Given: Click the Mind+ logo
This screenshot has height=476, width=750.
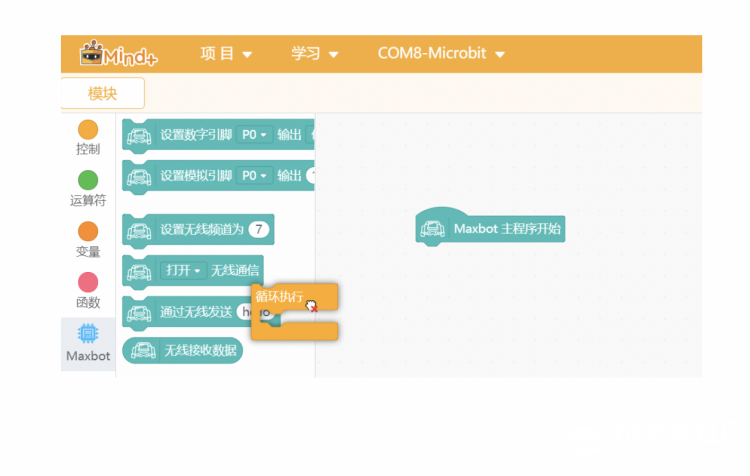Looking at the screenshot, I should pos(118,54).
